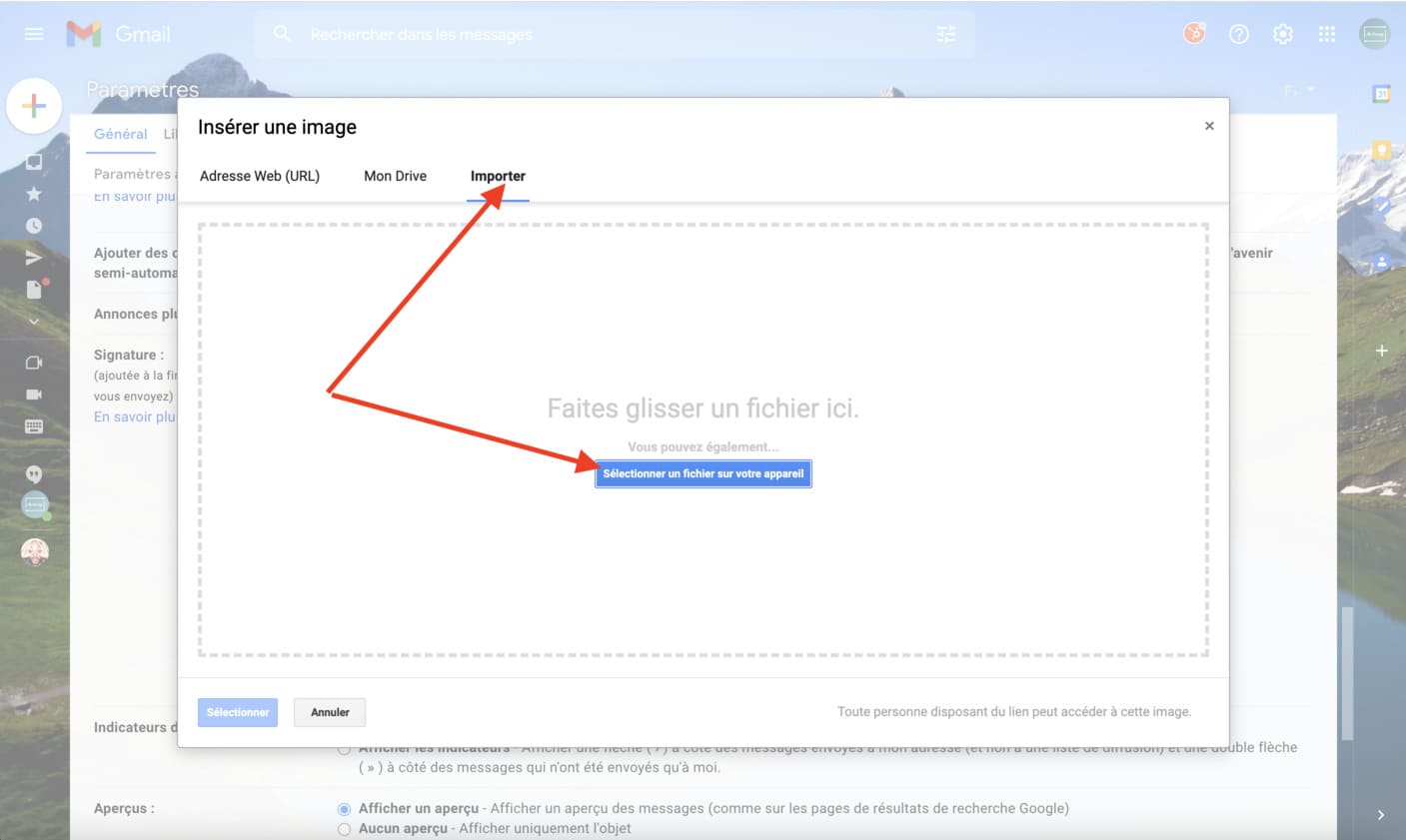Click the Sélectionner button
Viewport: 1406px width, 840px height.
[x=238, y=712]
